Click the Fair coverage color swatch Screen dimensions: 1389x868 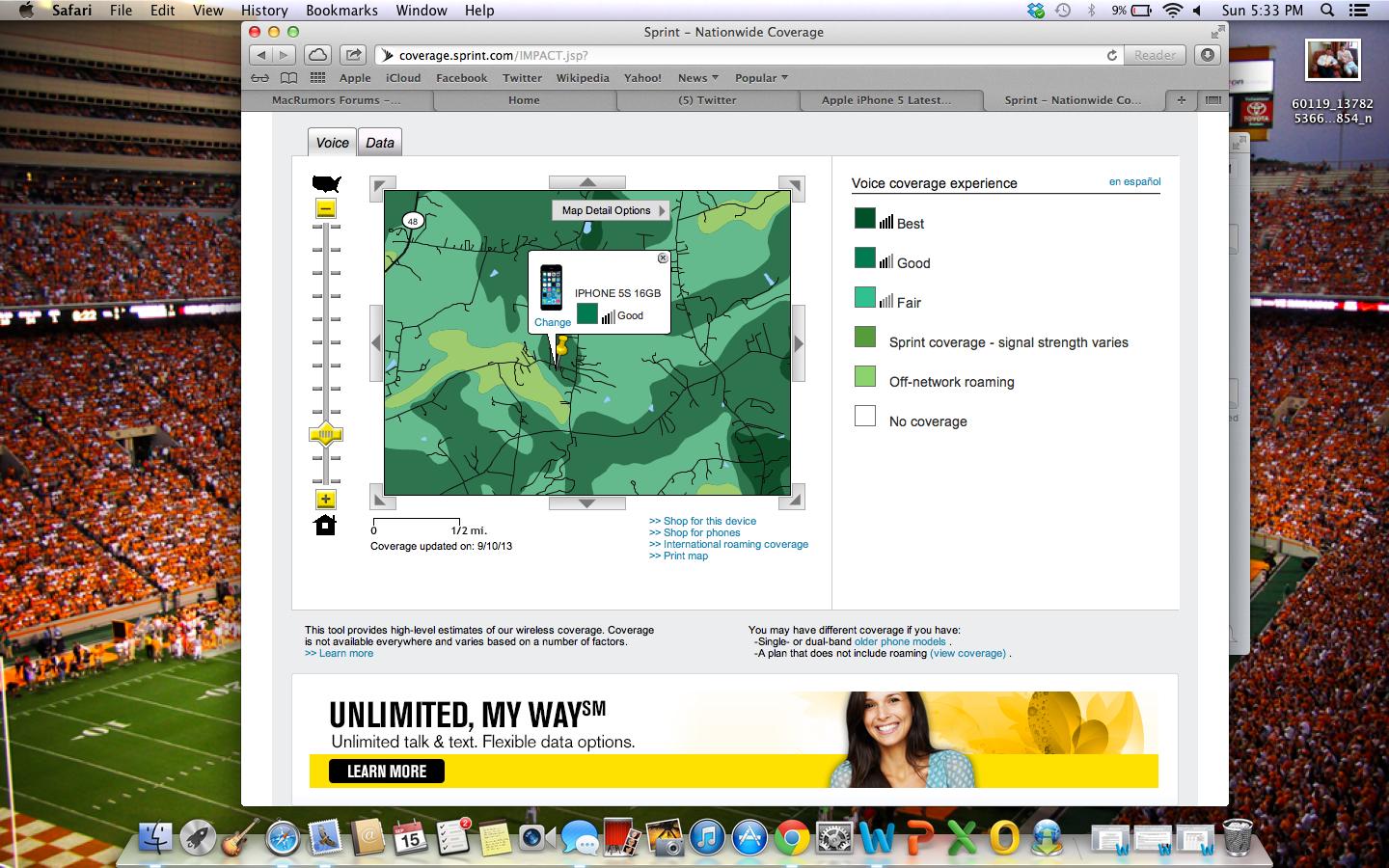pyautogui.click(x=864, y=297)
